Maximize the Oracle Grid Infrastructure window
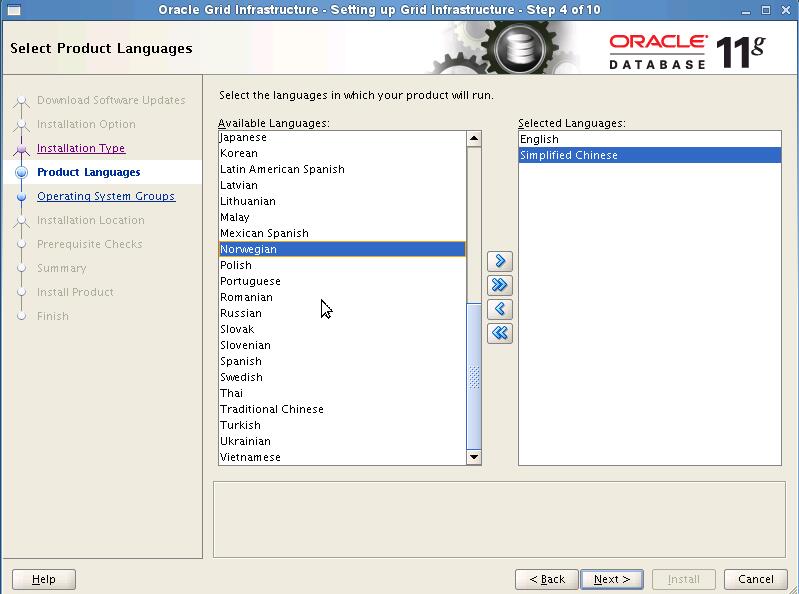 (765, 10)
